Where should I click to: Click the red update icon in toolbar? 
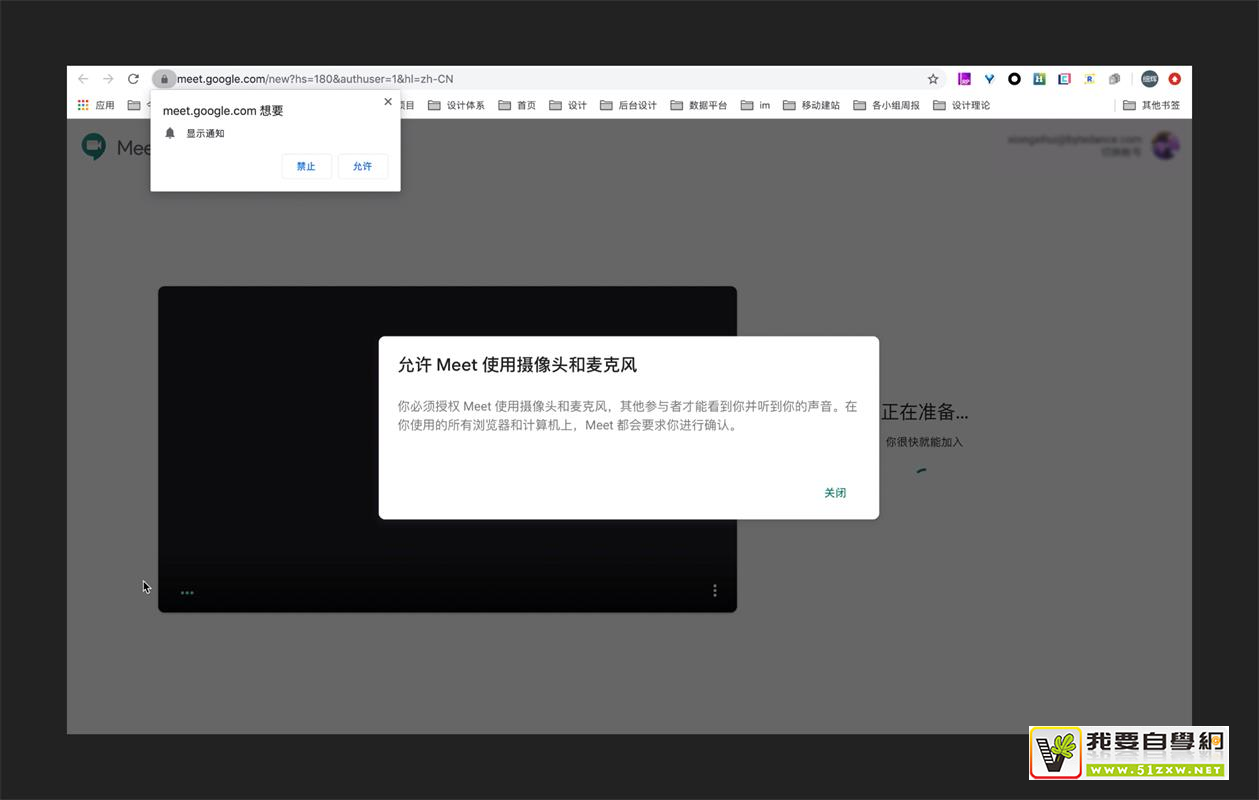(x=1175, y=79)
